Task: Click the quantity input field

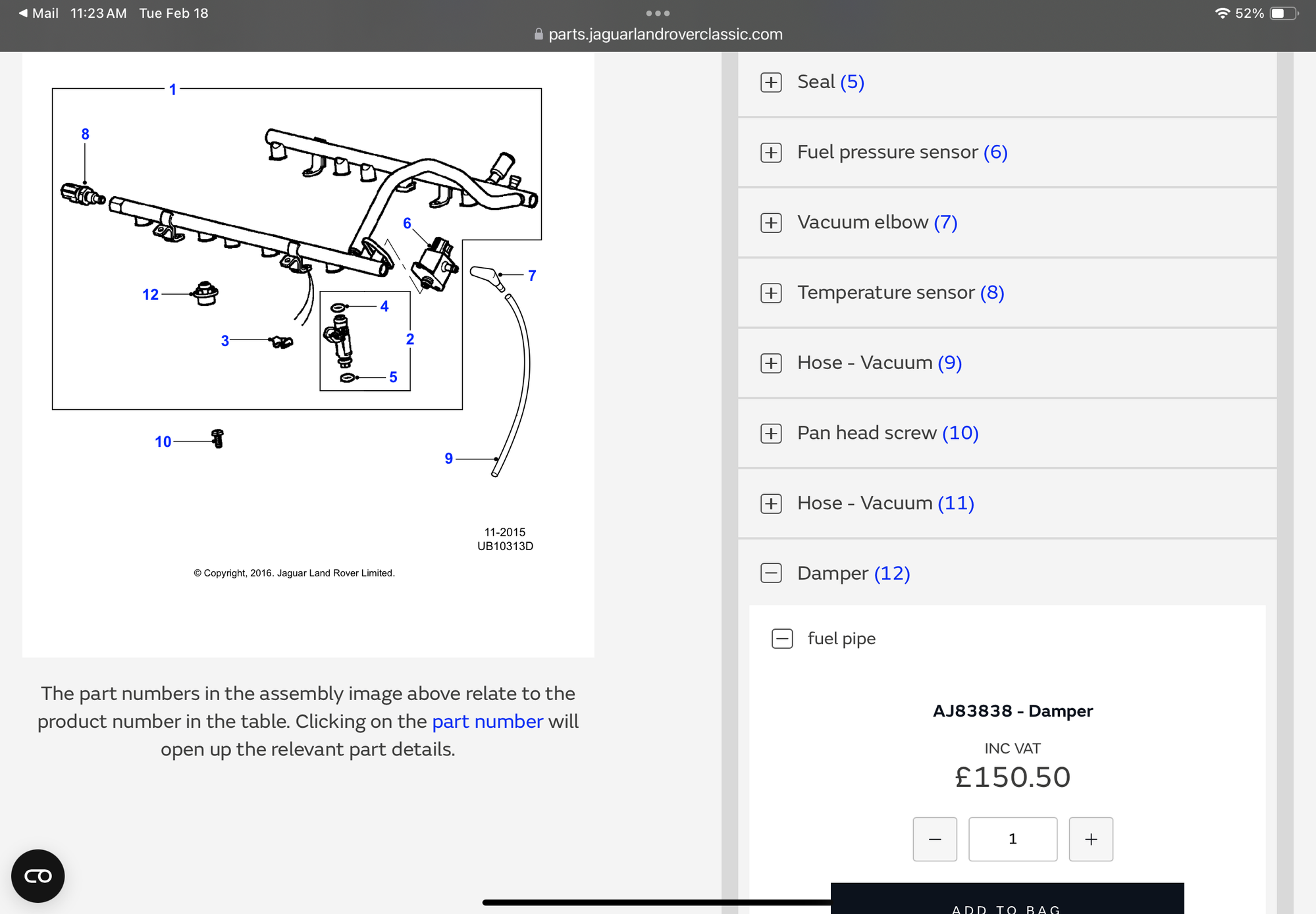Action: point(1013,839)
